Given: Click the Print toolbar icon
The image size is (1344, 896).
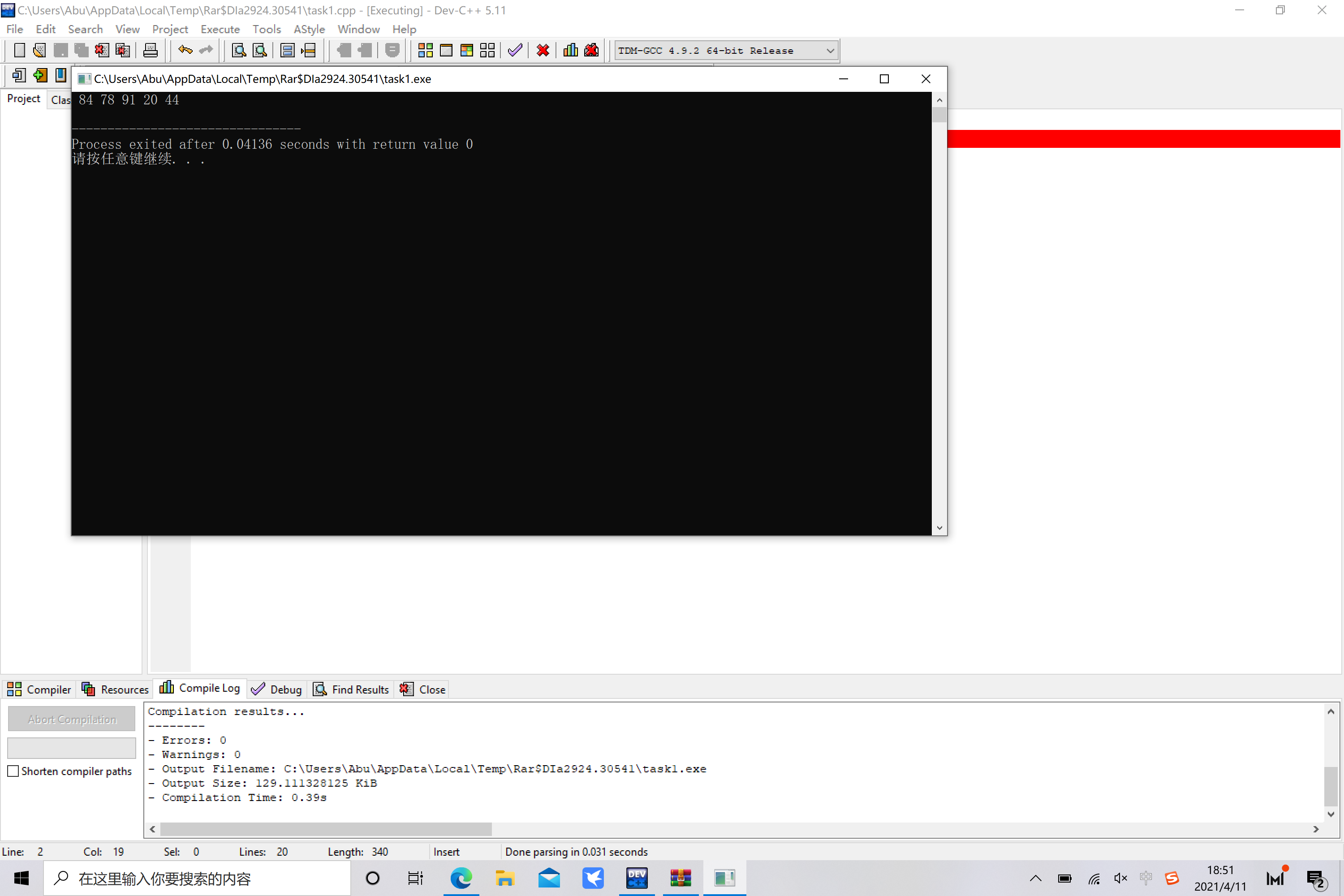Looking at the screenshot, I should point(150,50).
